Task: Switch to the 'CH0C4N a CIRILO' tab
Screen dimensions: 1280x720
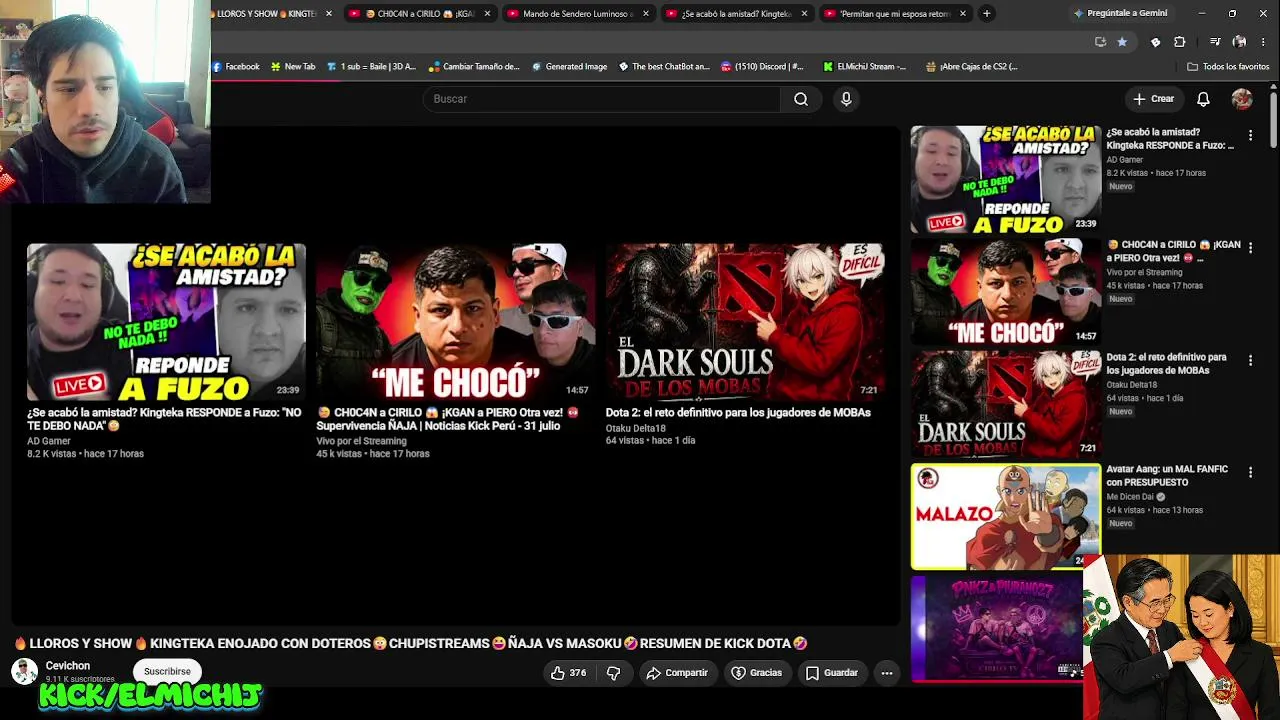Action: pos(420,14)
